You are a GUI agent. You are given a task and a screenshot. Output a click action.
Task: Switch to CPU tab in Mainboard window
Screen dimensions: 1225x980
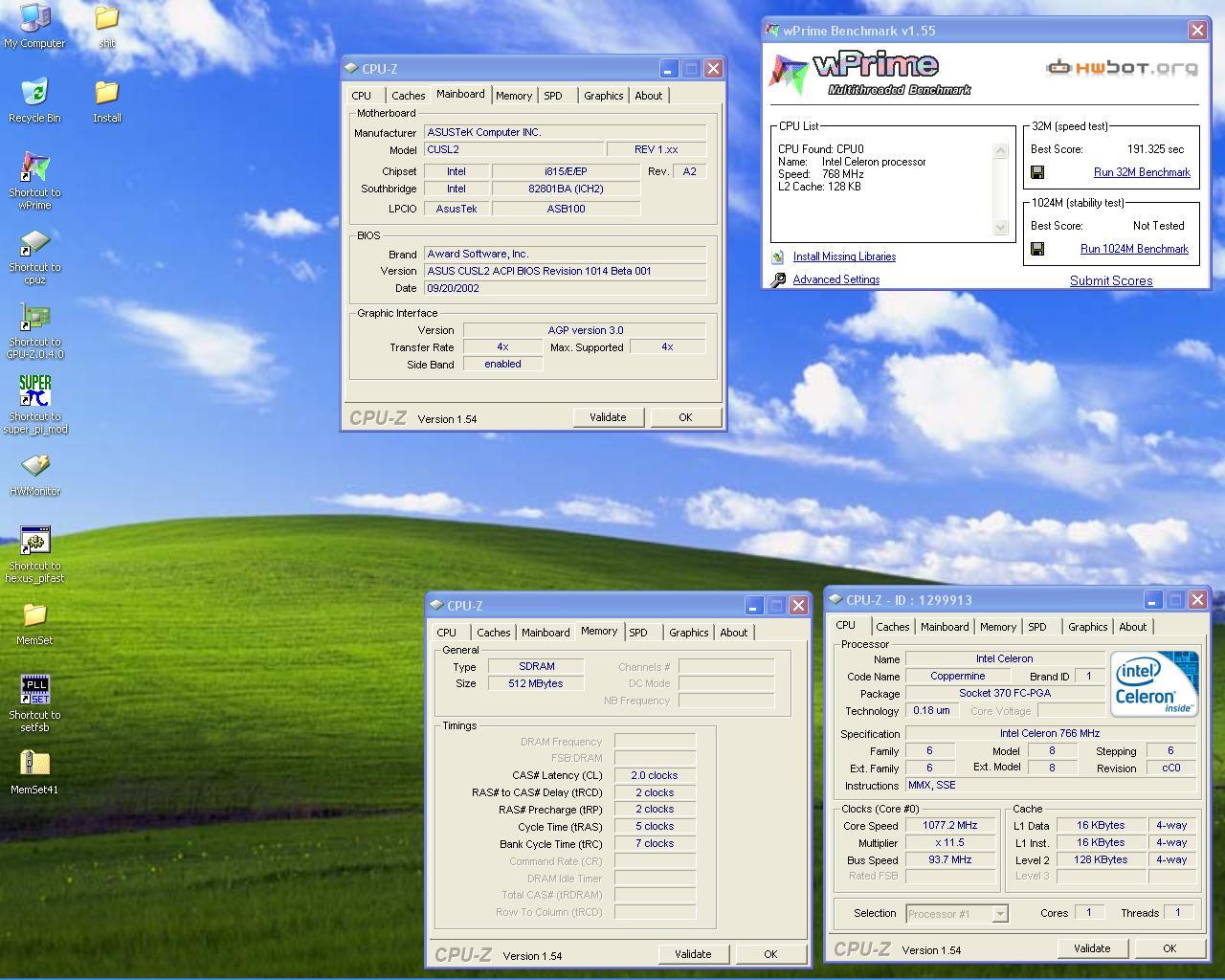361,96
